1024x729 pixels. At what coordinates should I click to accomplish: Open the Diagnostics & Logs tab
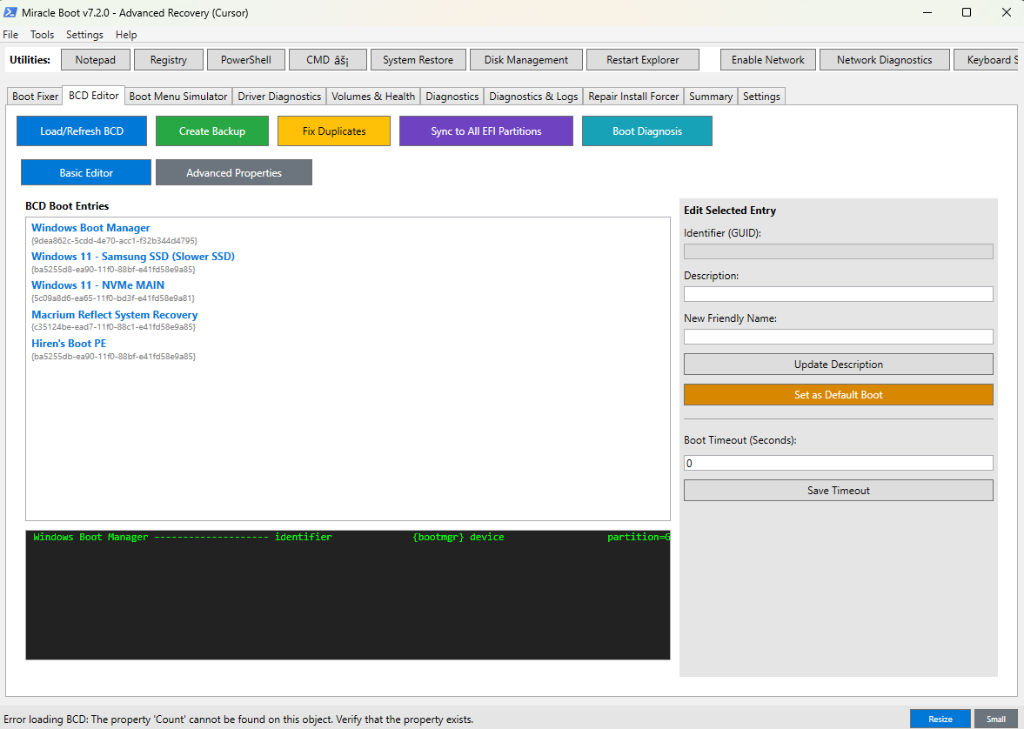tap(536, 96)
